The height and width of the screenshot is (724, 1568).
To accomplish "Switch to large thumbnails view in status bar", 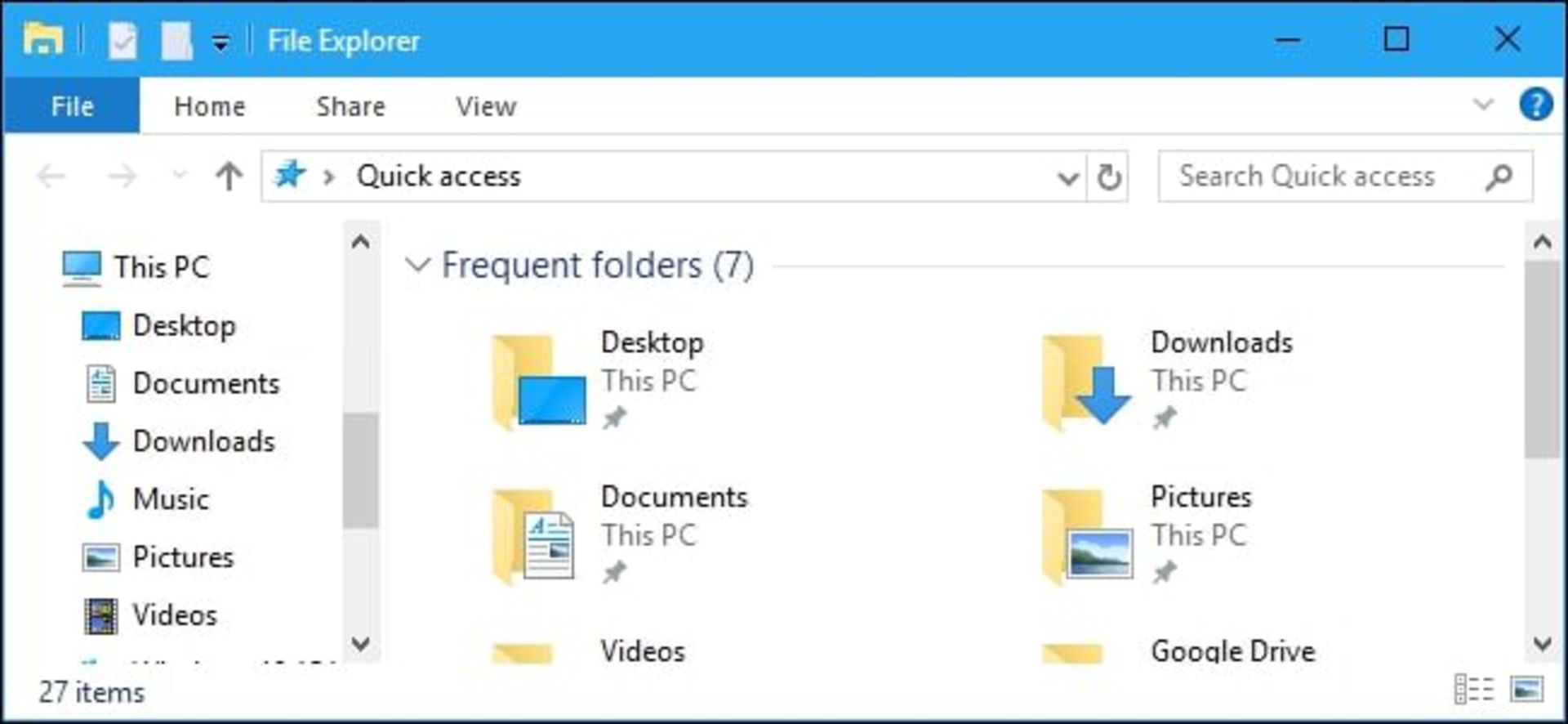I will point(1526,689).
